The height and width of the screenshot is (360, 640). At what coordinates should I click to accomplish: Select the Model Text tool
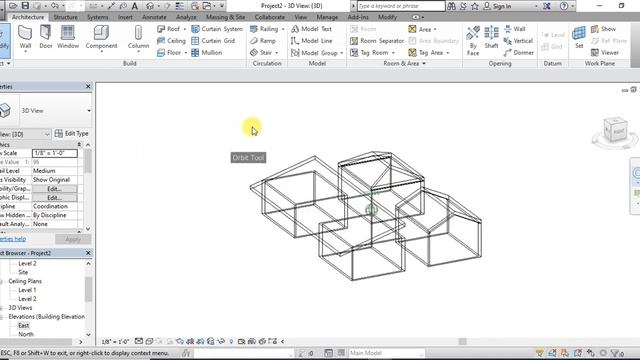pyautogui.click(x=311, y=29)
